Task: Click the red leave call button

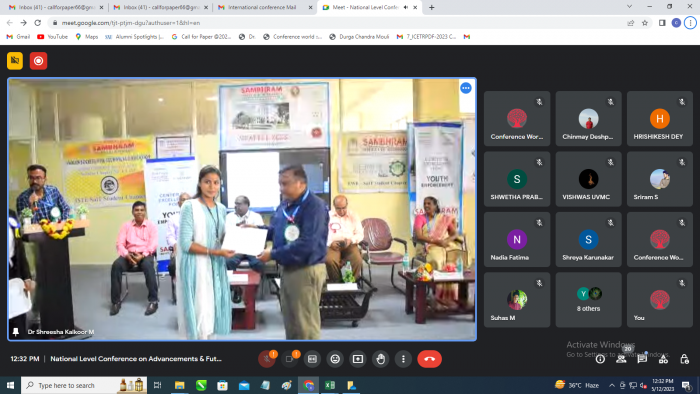Action: (x=429, y=359)
